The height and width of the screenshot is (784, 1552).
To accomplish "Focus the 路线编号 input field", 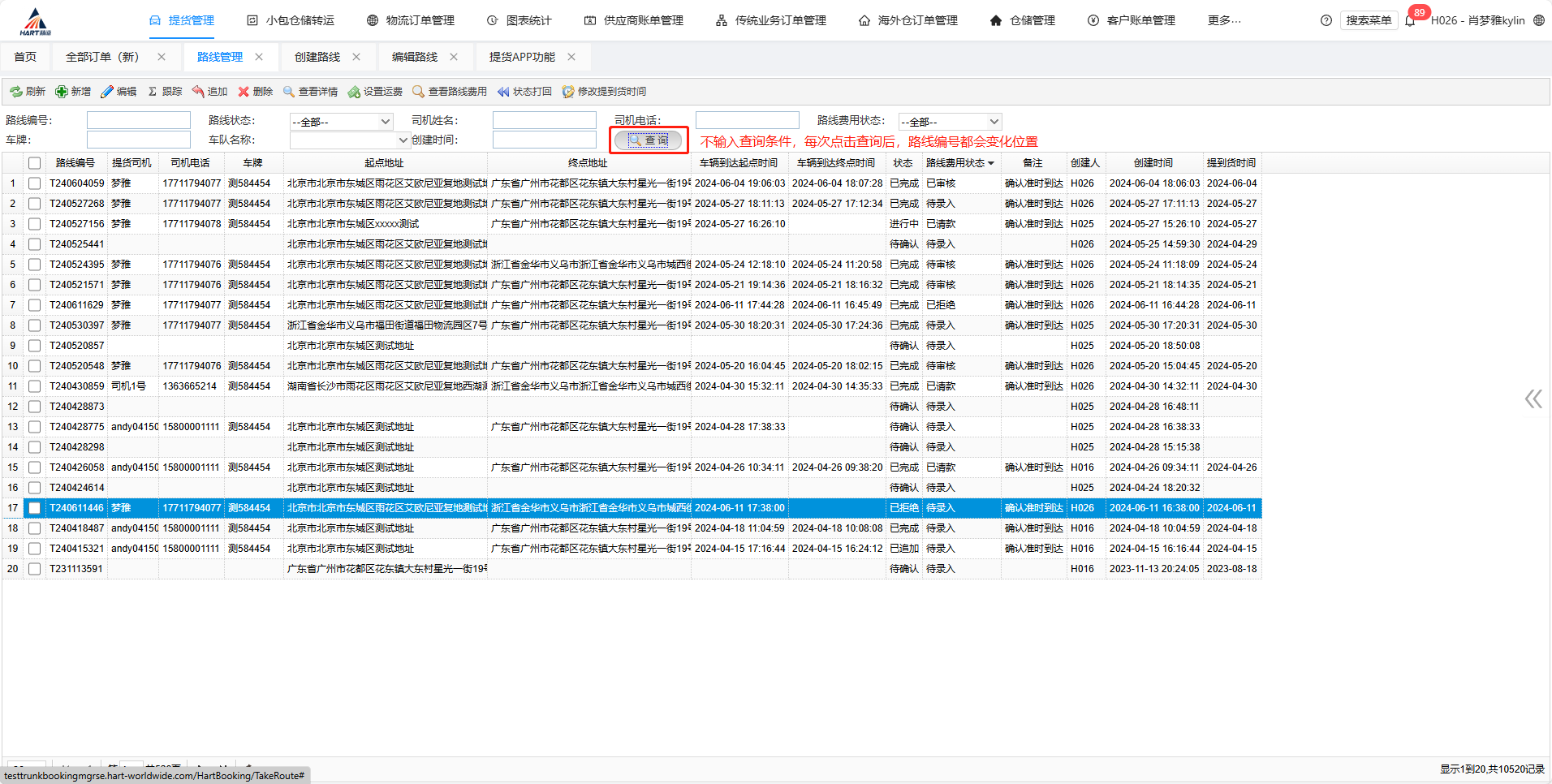I will click(x=139, y=121).
